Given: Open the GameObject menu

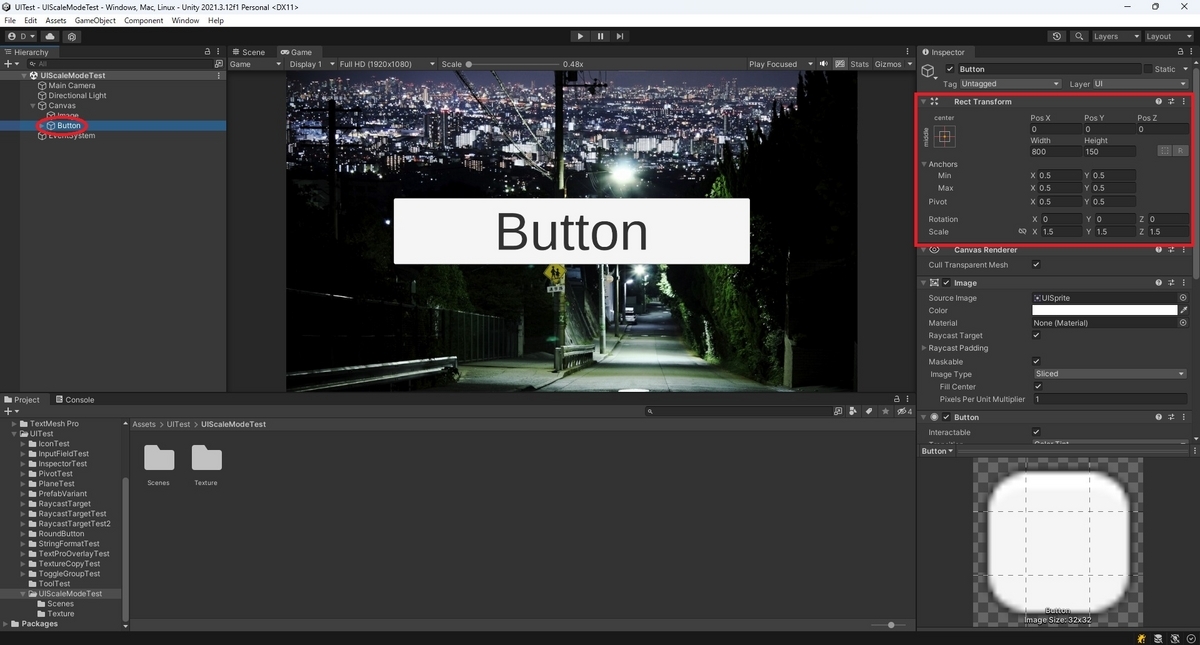Looking at the screenshot, I should point(95,20).
